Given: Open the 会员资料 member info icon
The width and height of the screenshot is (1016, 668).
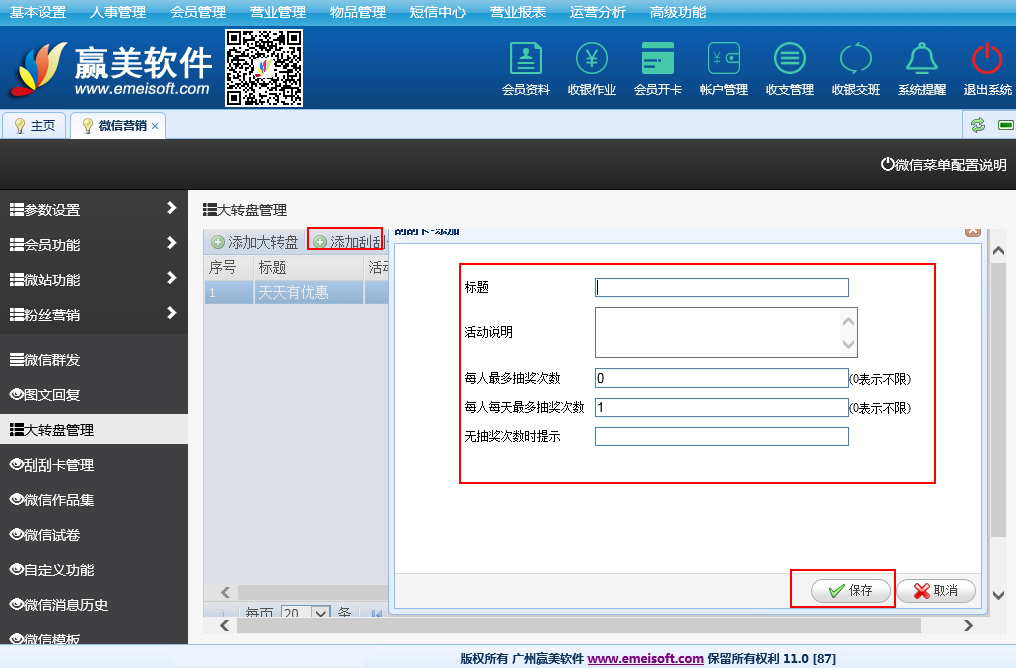Looking at the screenshot, I should [x=525, y=60].
